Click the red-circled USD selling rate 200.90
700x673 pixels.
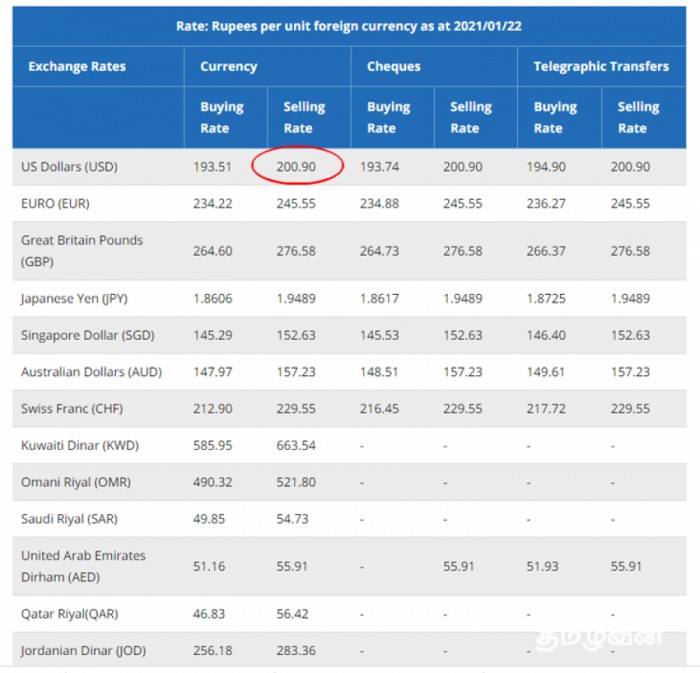click(x=297, y=167)
